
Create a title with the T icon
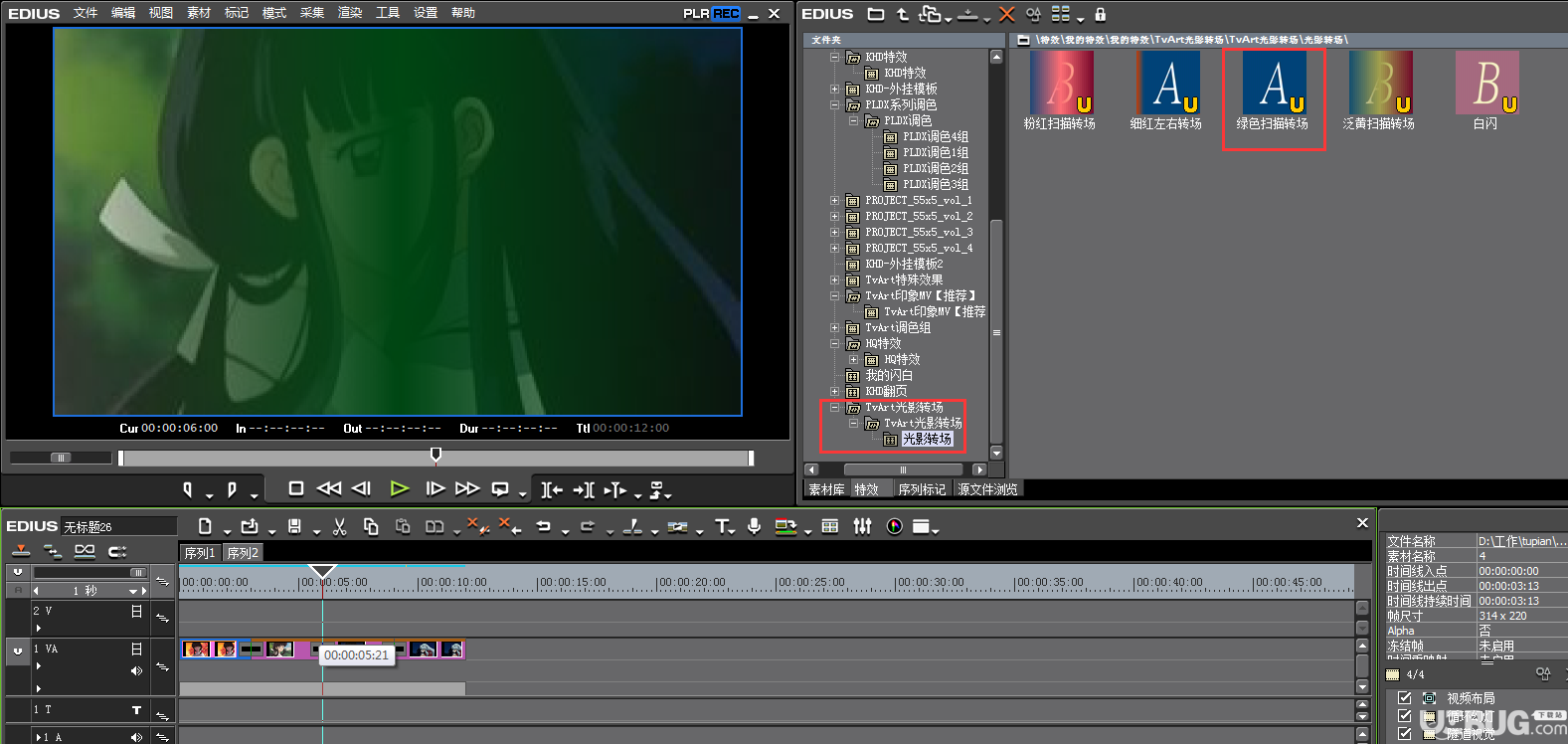722,526
